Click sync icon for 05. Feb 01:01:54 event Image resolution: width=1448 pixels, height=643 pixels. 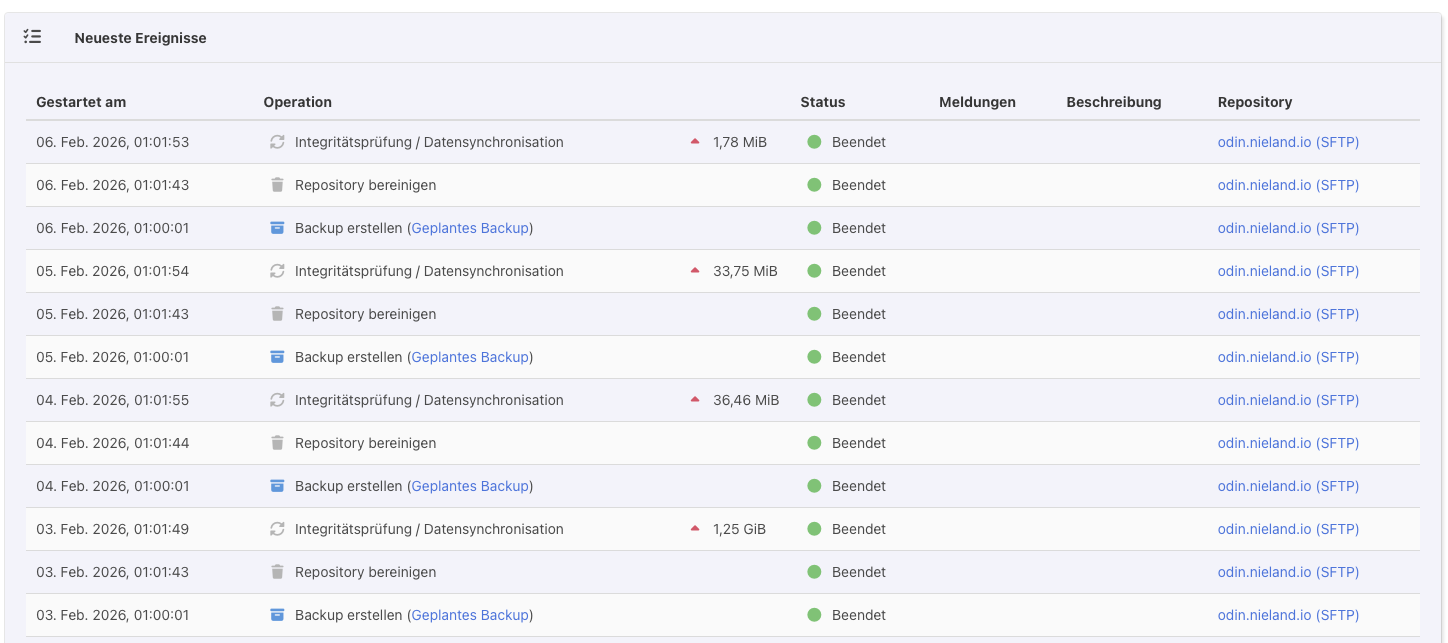[277, 271]
